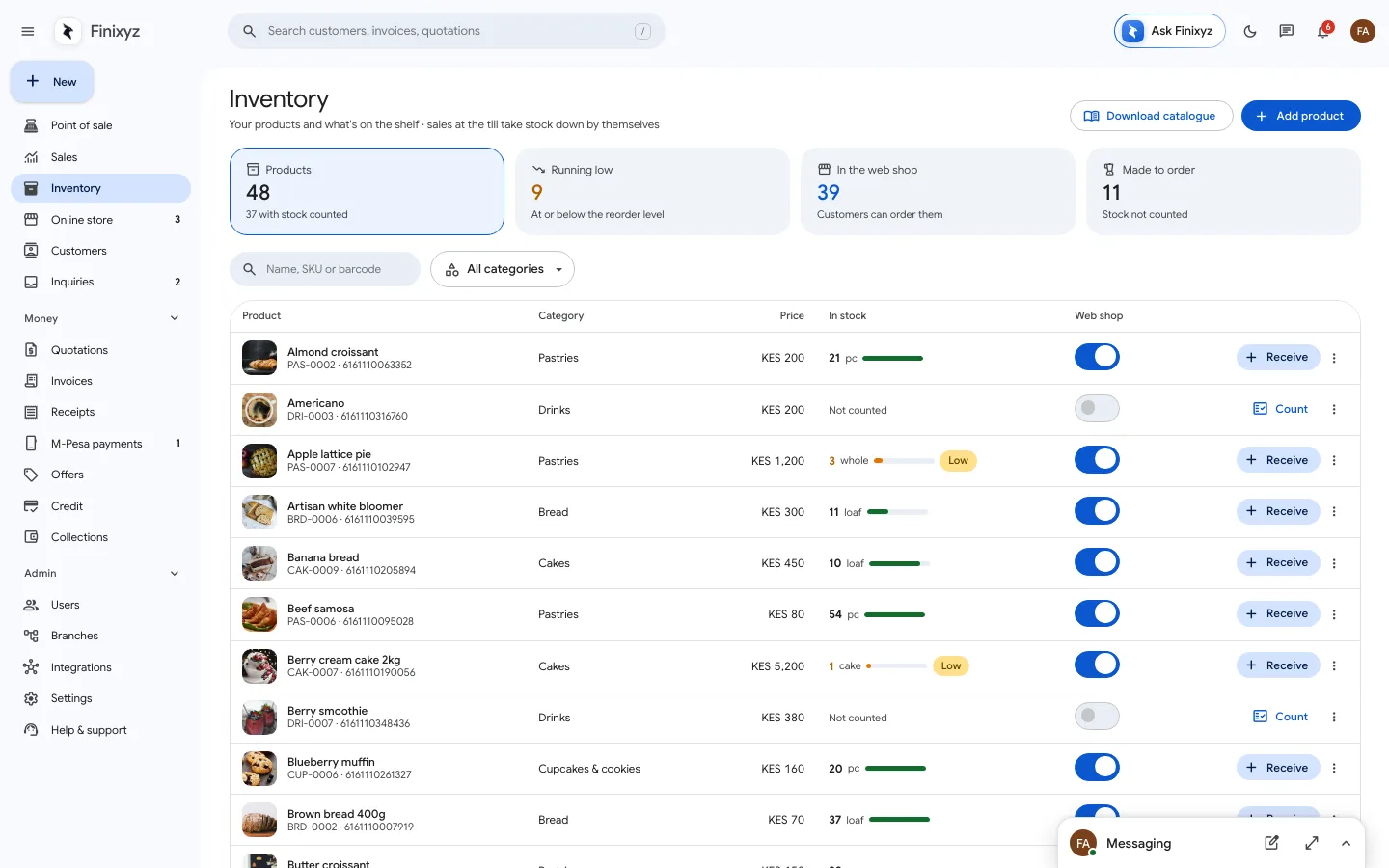The height and width of the screenshot is (868, 1389).
Task: Click the New button
Action: click(x=52, y=82)
